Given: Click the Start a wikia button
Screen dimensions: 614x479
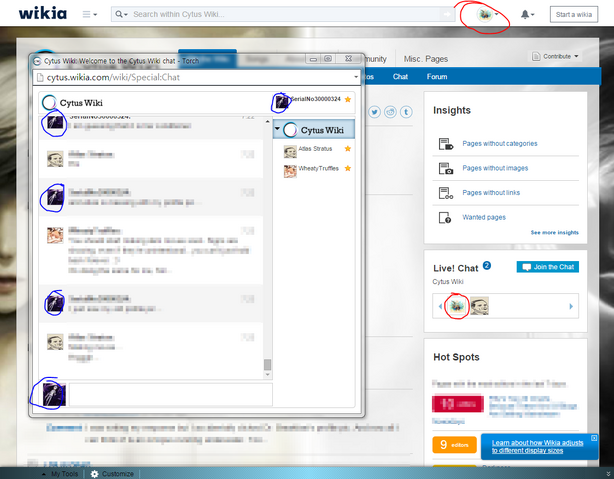Looking at the screenshot, I should [x=574, y=14].
